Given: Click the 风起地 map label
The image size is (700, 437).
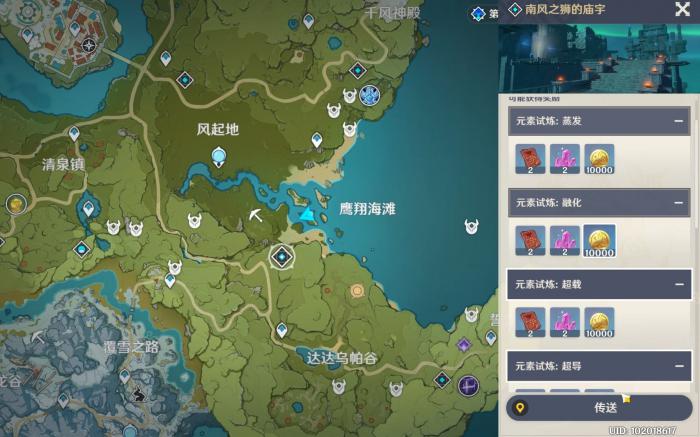Looking at the screenshot, I should click(x=218, y=129).
